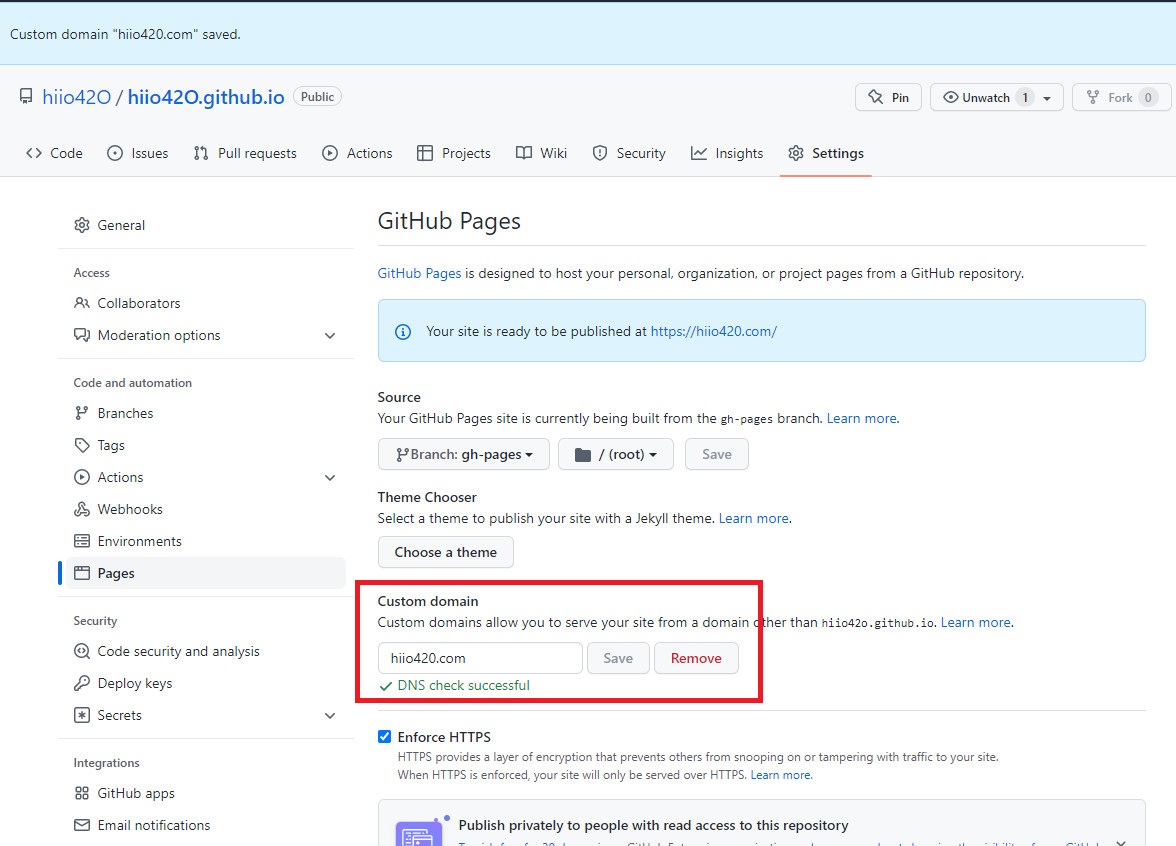
Task: Click the info icon in publish notice
Action: [403, 332]
